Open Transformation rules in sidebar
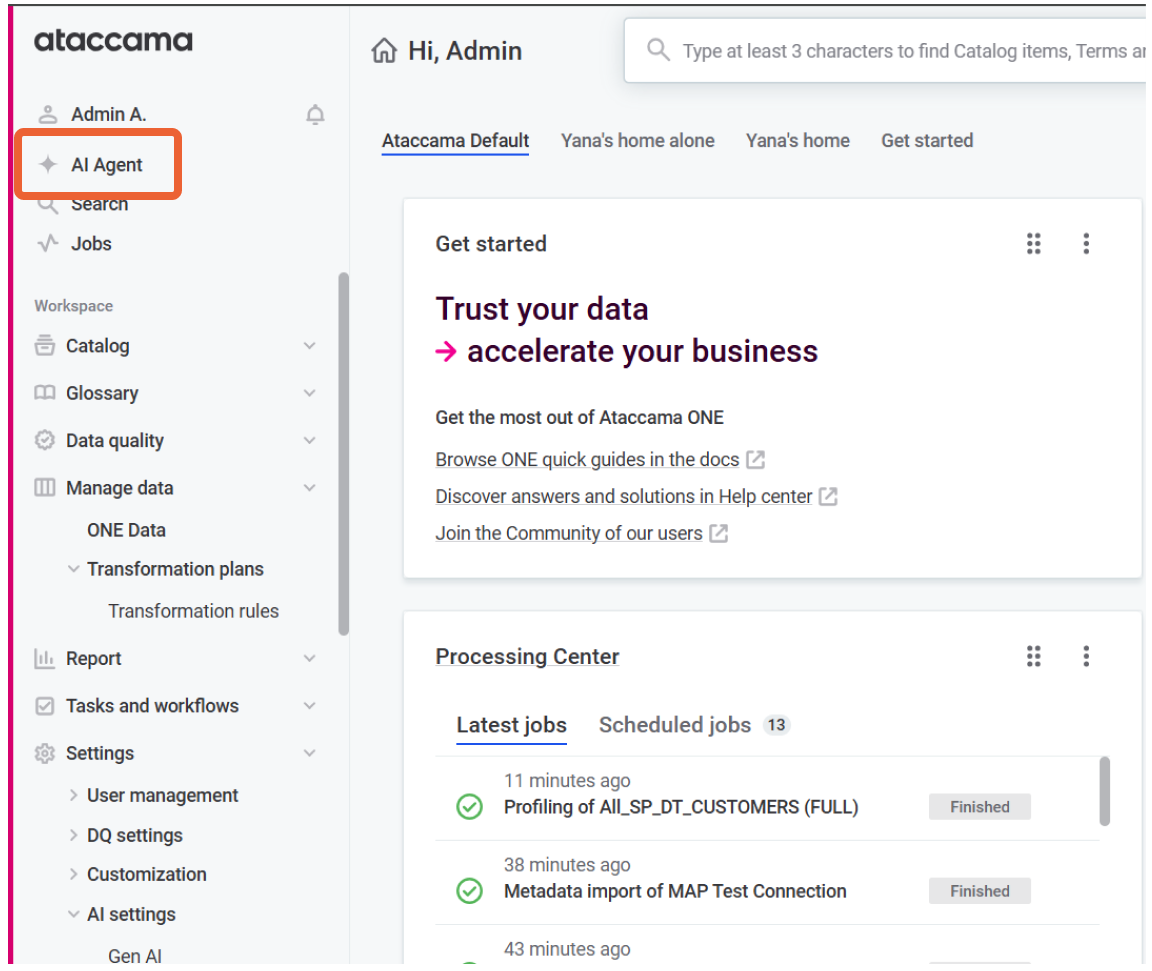This screenshot has height=971, width=1152. (193, 611)
